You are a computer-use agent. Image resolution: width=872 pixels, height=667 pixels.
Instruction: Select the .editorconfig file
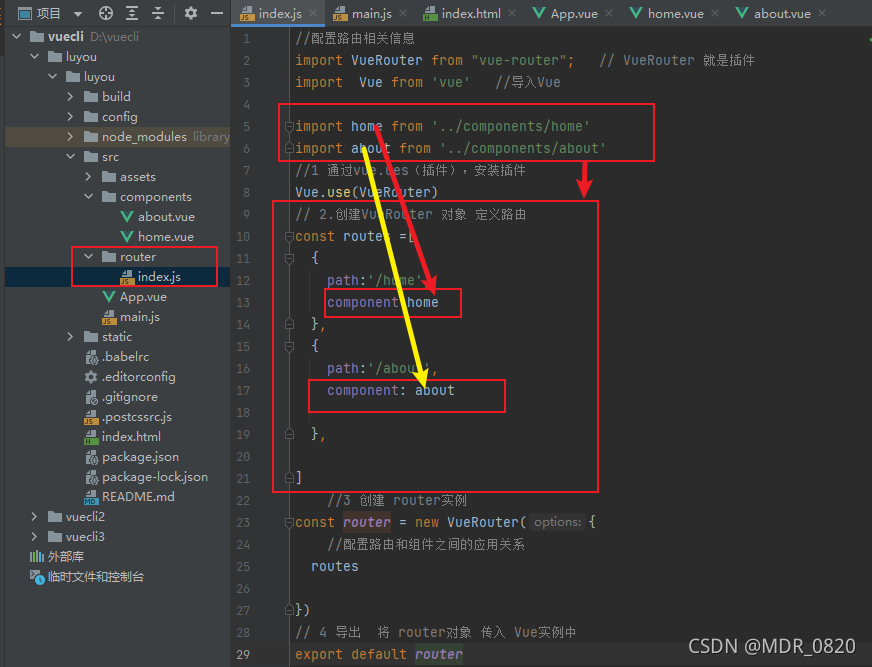[130, 377]
